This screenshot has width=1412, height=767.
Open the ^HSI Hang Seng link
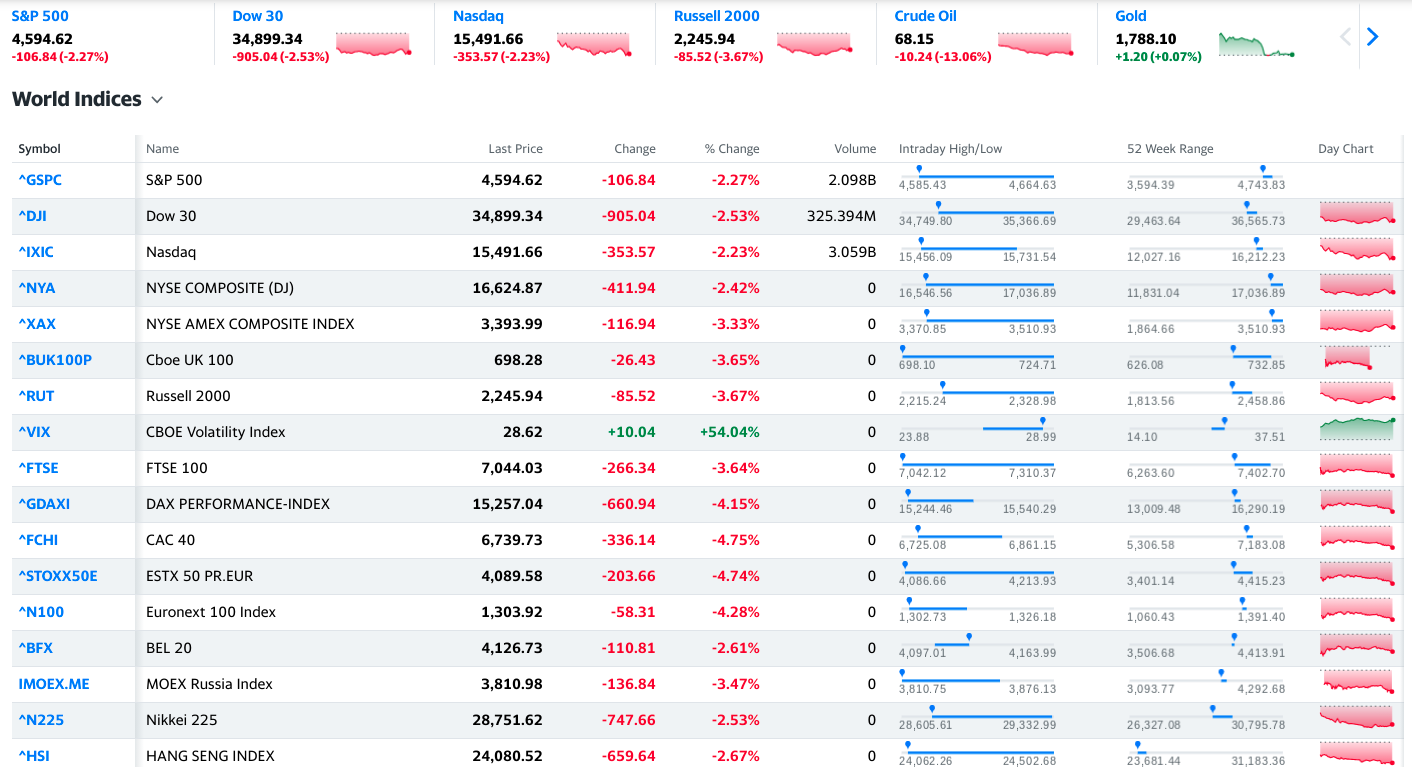click(x=34, y=756)
